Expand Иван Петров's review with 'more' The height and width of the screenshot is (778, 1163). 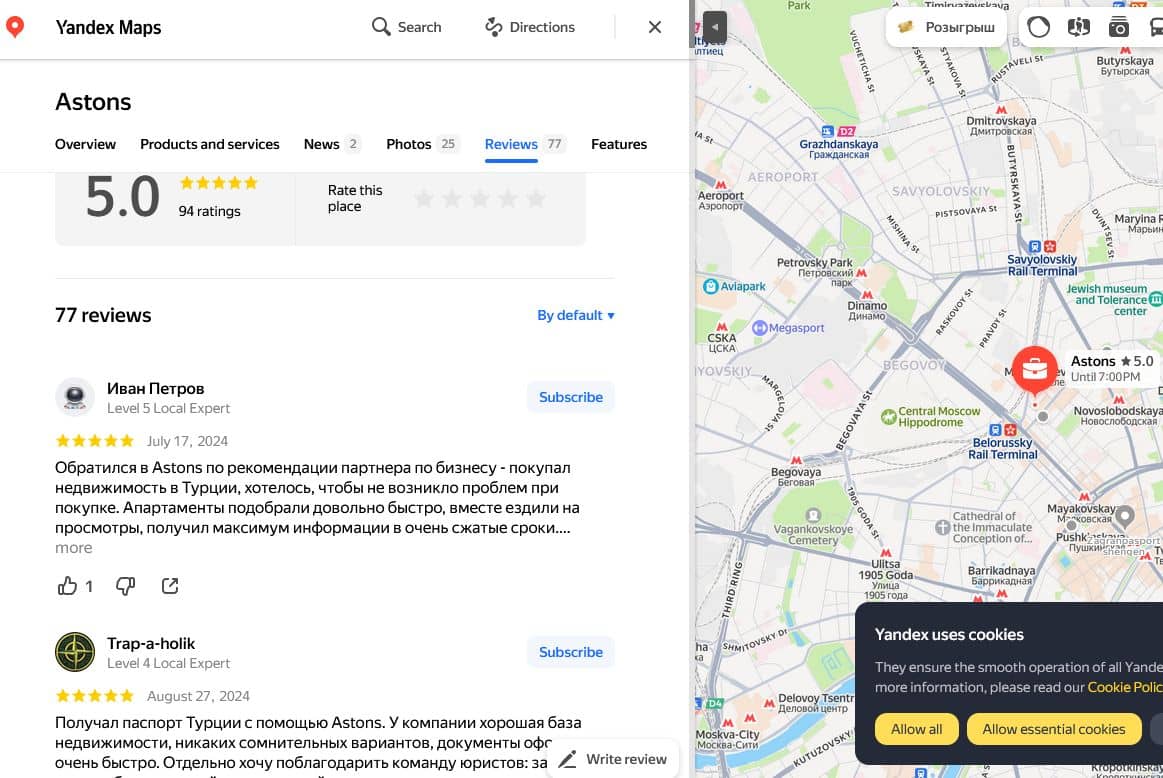[73, 548]
